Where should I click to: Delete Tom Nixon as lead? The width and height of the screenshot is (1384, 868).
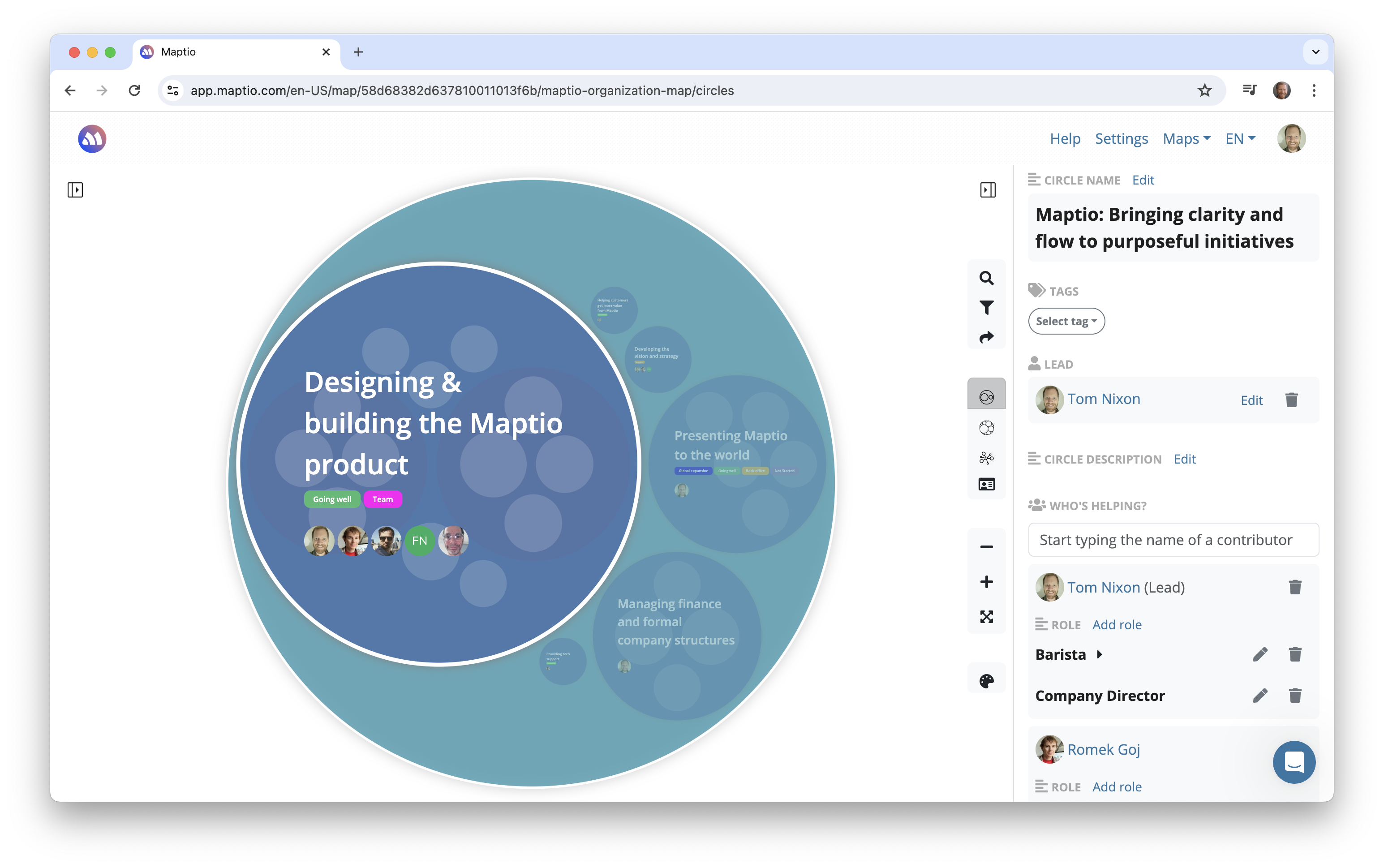pos(1292,400)
